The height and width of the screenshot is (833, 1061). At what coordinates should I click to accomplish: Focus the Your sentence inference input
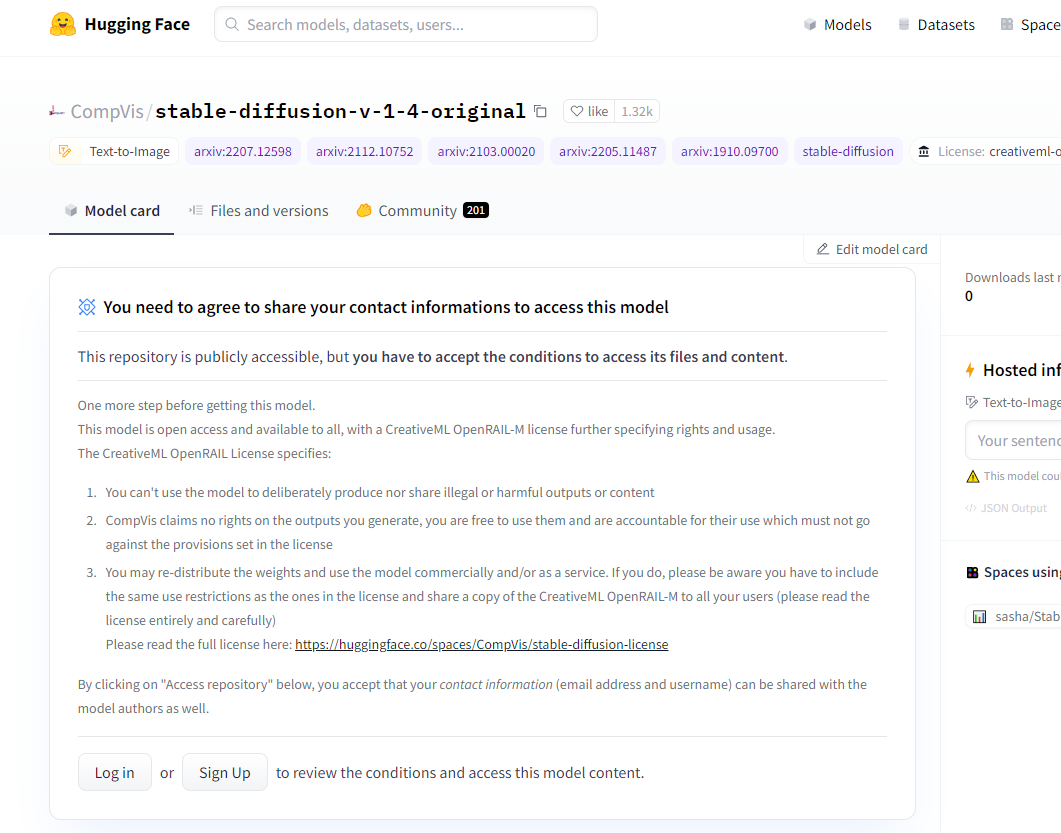point(1013,441)
